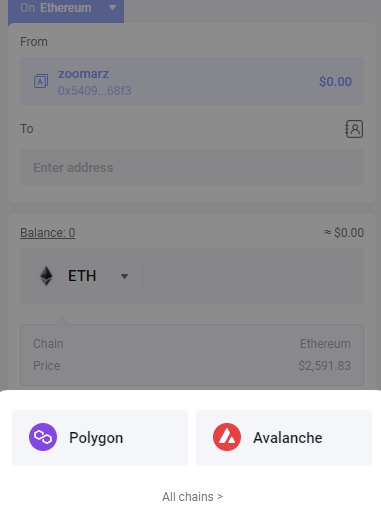
Task: Open the ETH token selector arrow
Action: 124,276
